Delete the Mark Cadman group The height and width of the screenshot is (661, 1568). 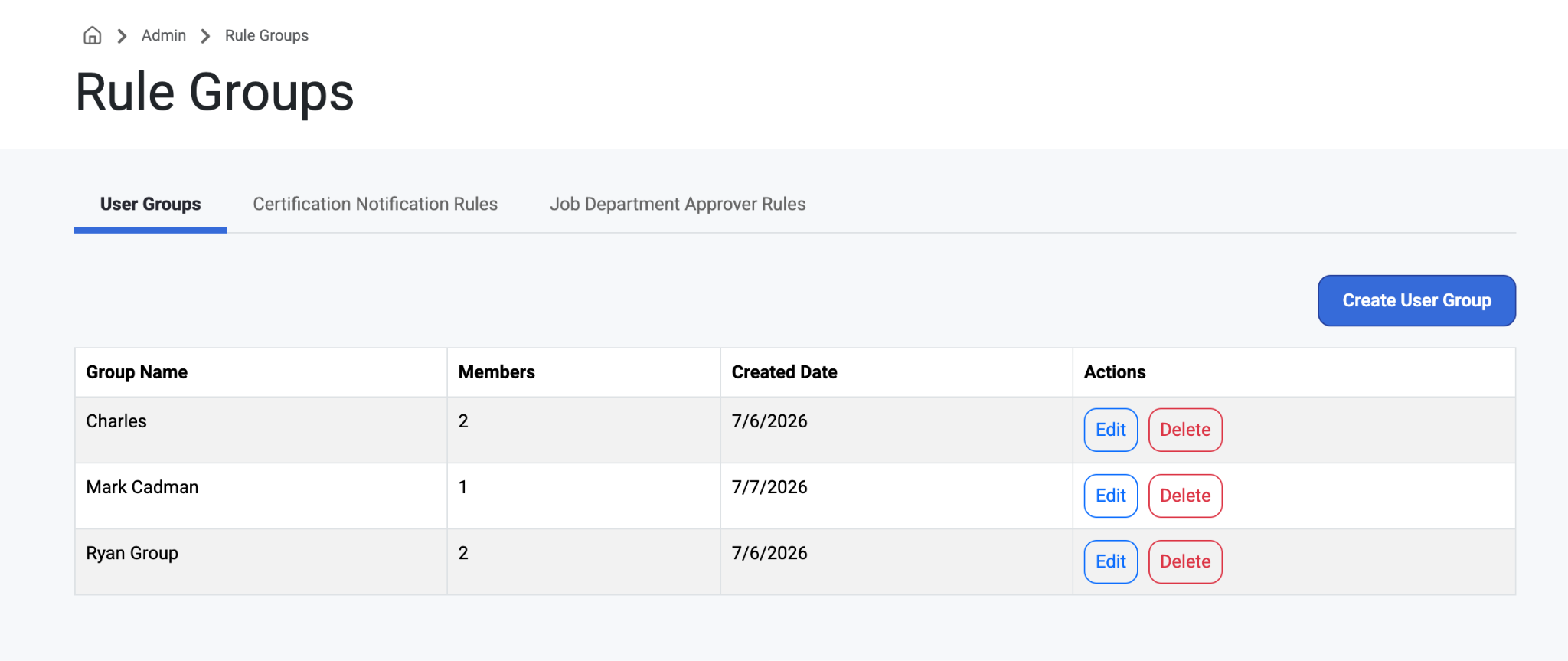(x=1185, y=496)
